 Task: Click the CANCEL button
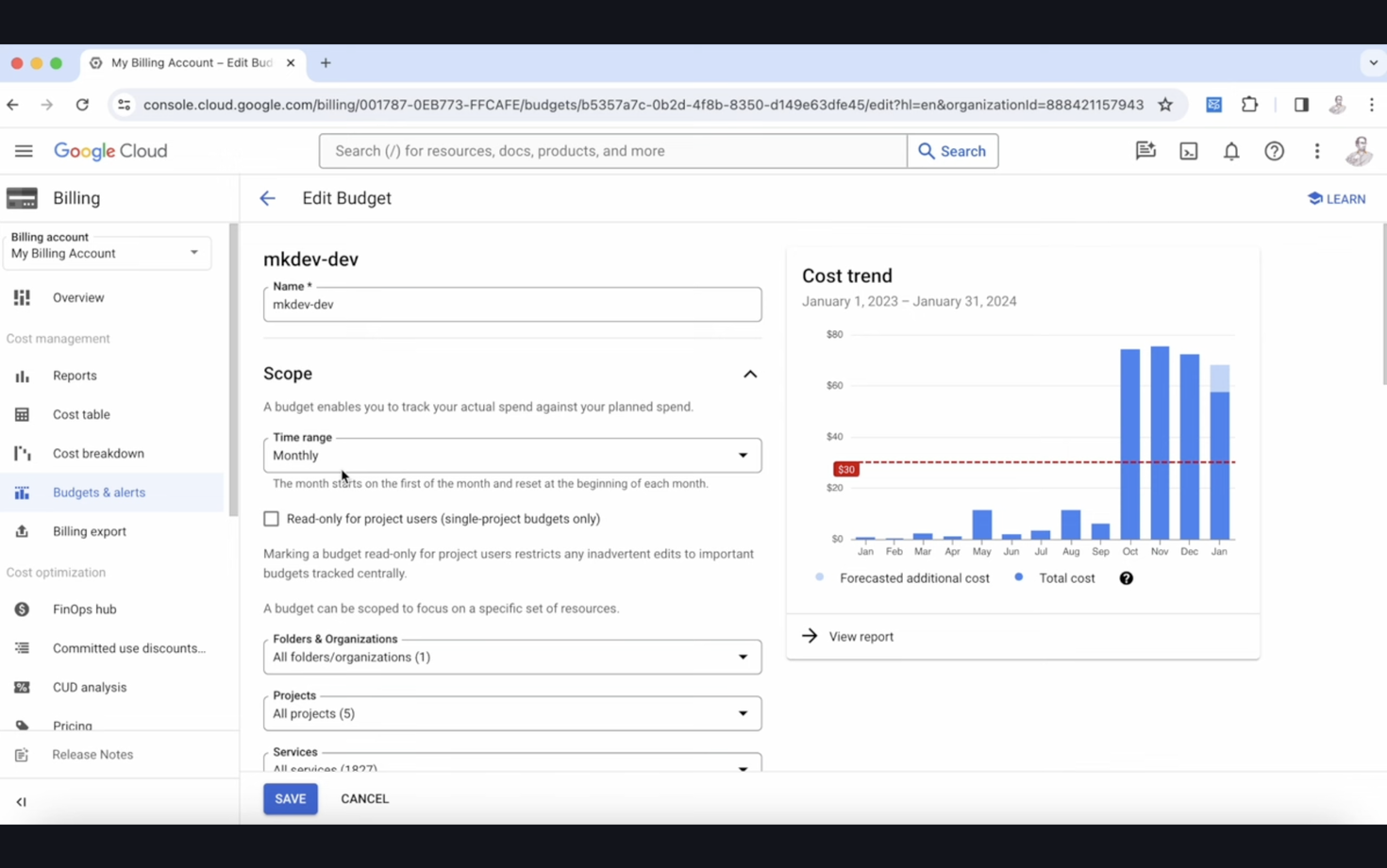(x=364, y=799)
